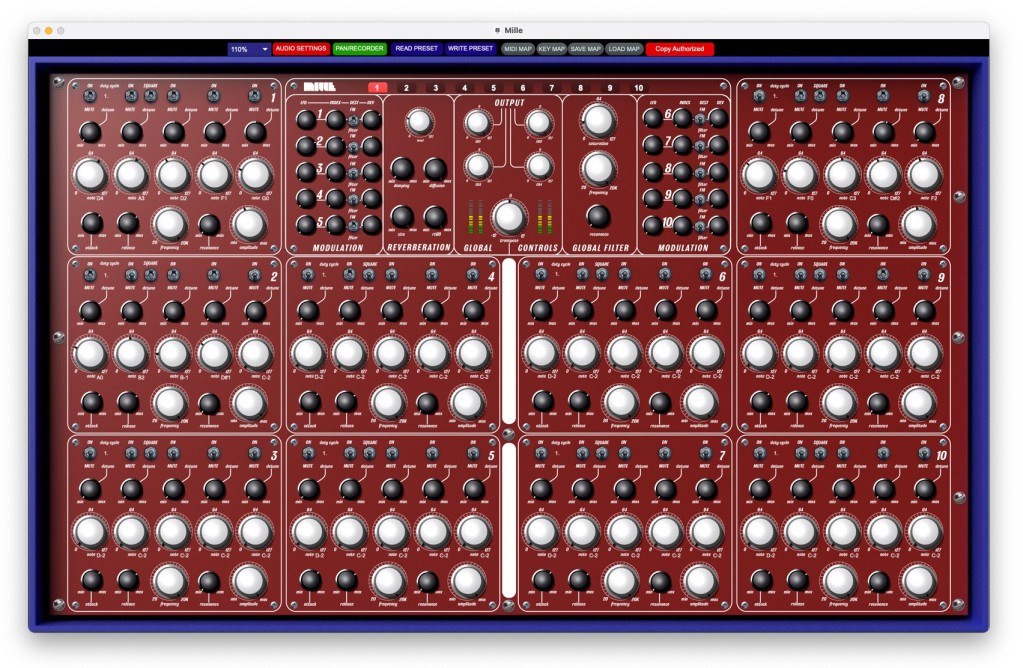Click the LOAD MAP button
The width and height of the screenshot is (1023, 668).
pos(623,48)
